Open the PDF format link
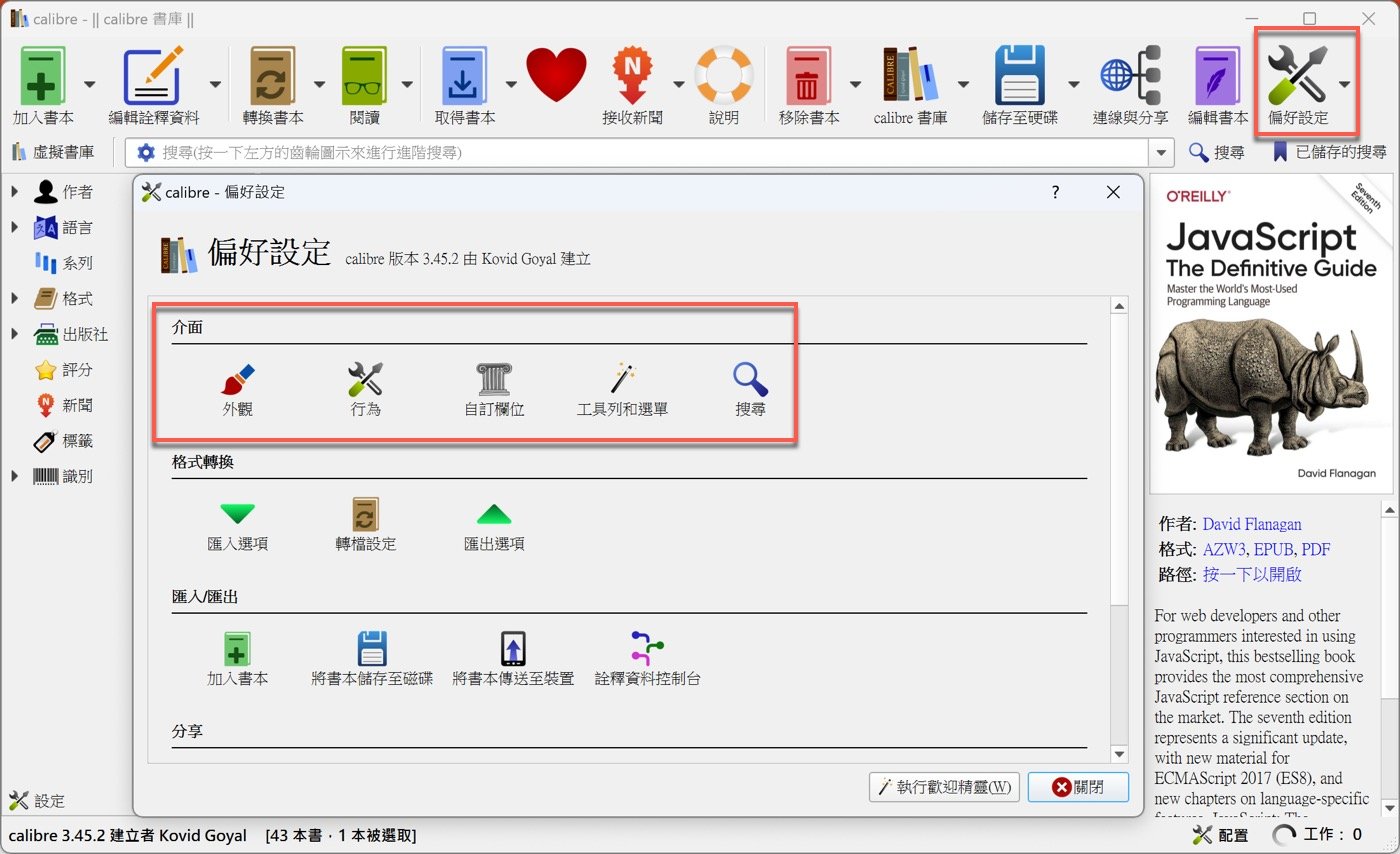This screenshot has width=1400, height=854. (x=1316, y=549)
